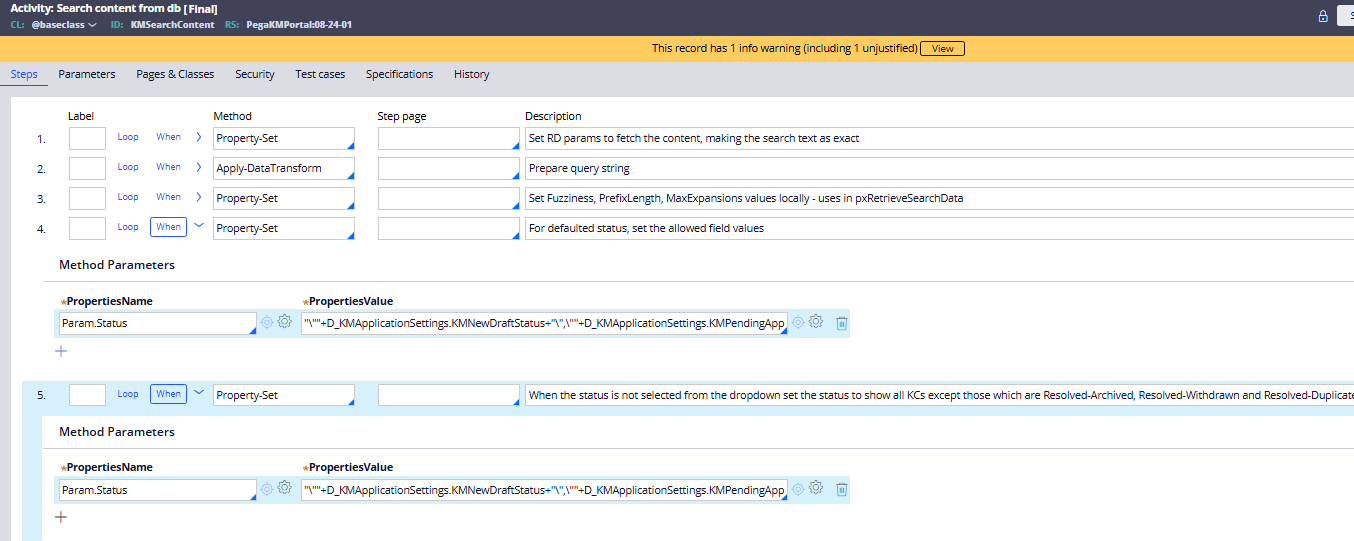Screen dimensions: 1354x541
Task: Delete the step 4 Param.Status parameter row
Action: tap(842, 322)
